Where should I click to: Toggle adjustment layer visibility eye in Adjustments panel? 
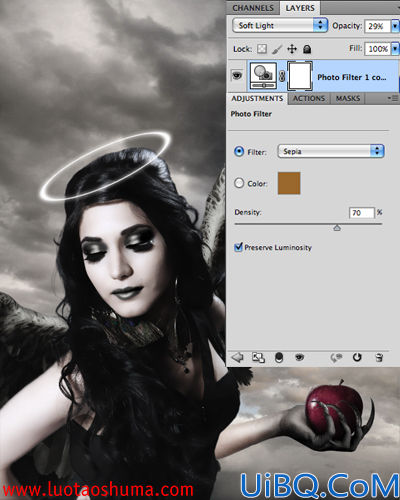[300, 358]
